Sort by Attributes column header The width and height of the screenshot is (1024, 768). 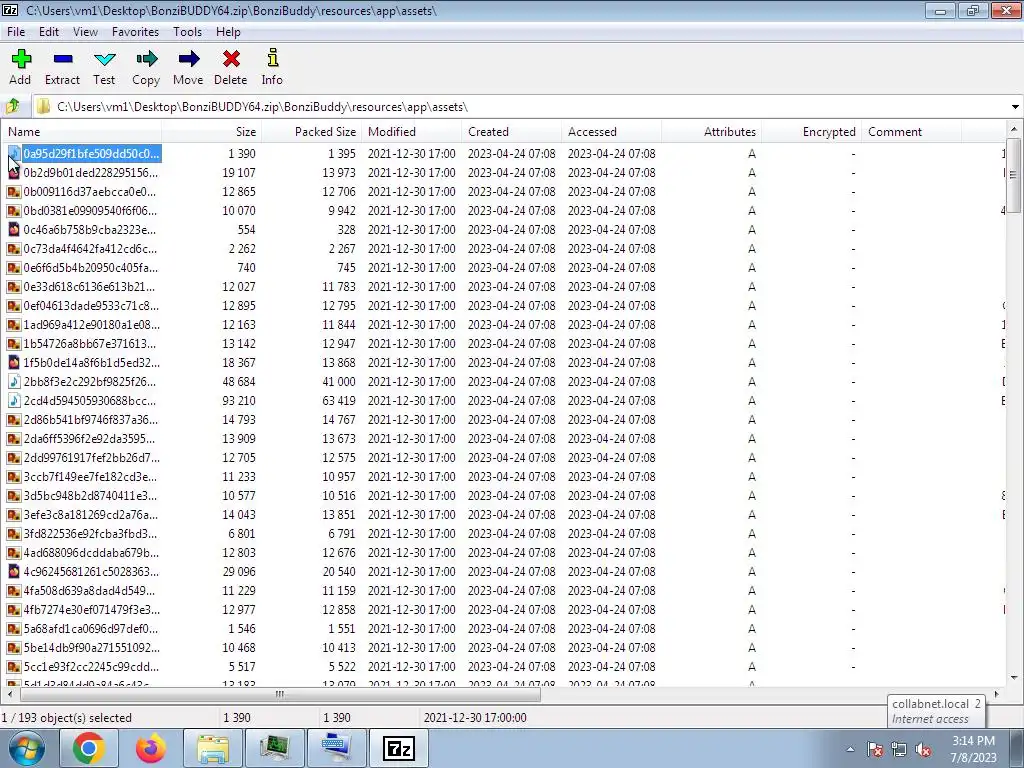tap(711, 131)
